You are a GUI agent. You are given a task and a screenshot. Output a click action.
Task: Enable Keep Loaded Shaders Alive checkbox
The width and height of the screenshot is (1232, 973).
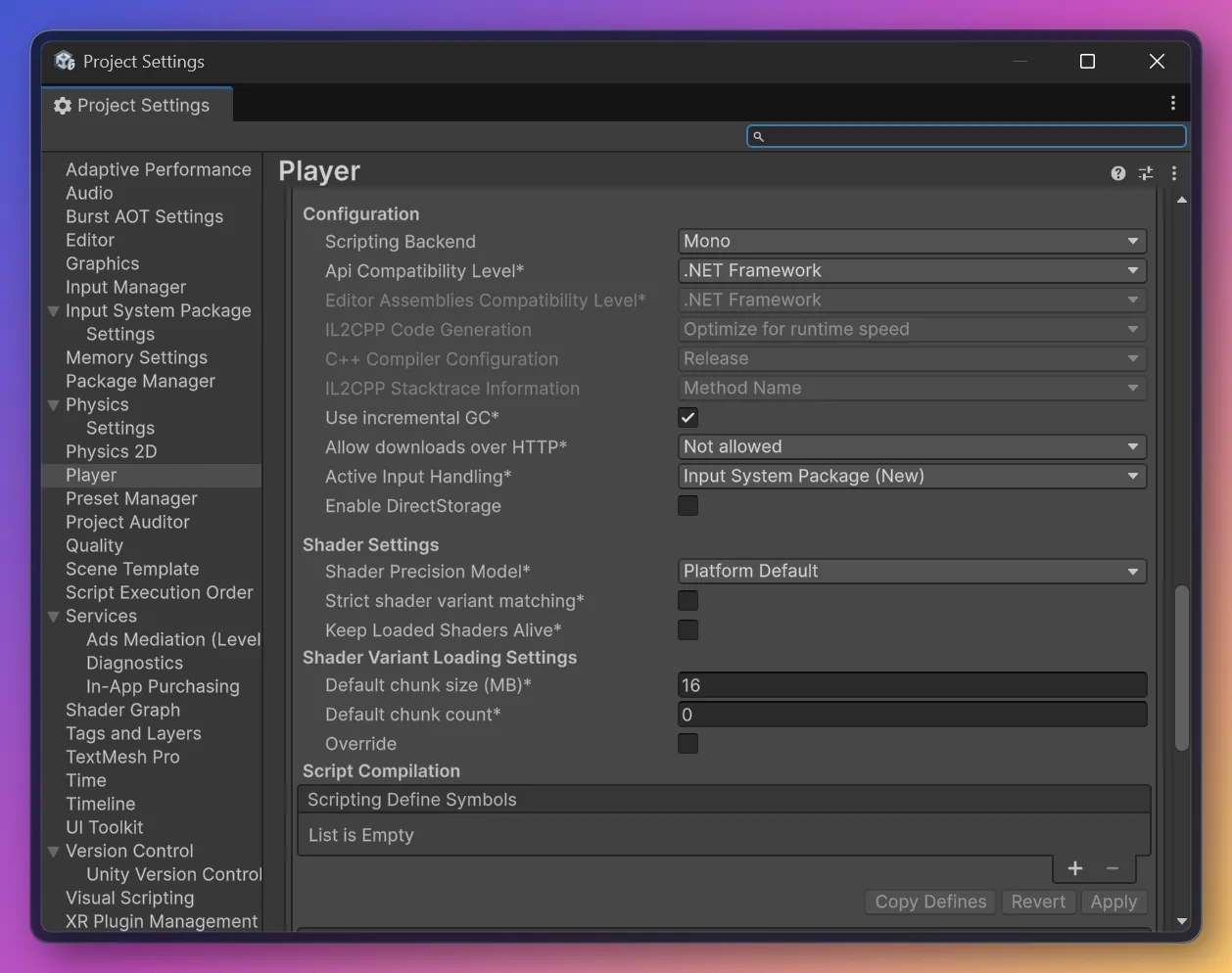click(688, 630)
